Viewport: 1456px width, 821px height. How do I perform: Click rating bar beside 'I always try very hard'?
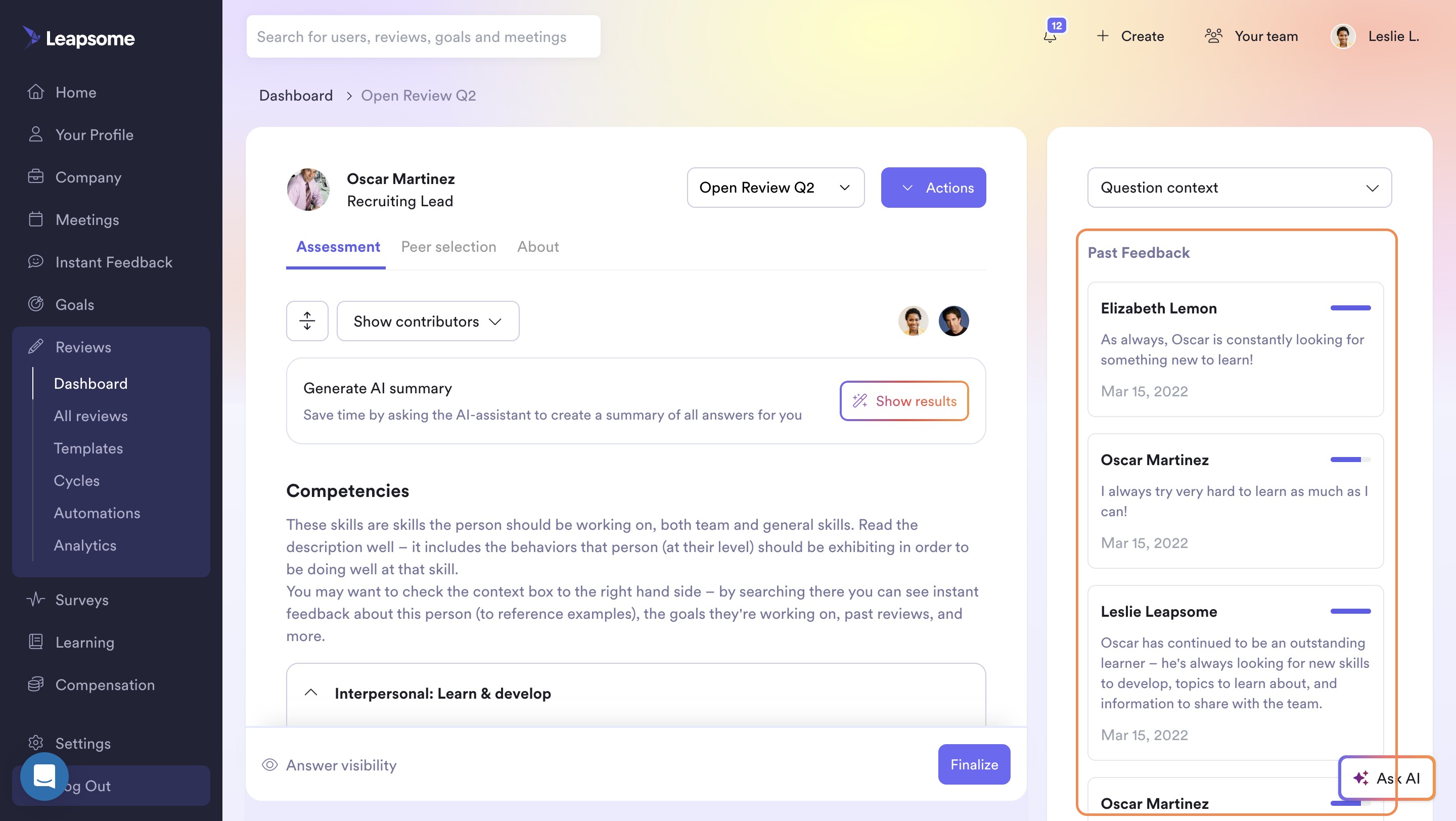click(1350, 460)
